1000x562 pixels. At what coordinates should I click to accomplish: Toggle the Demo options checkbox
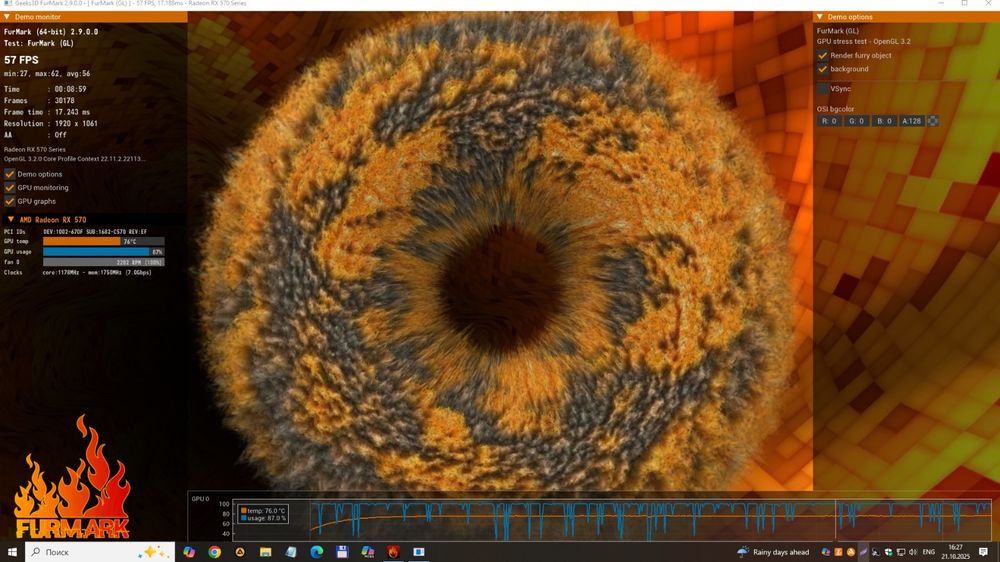(10, 174)
